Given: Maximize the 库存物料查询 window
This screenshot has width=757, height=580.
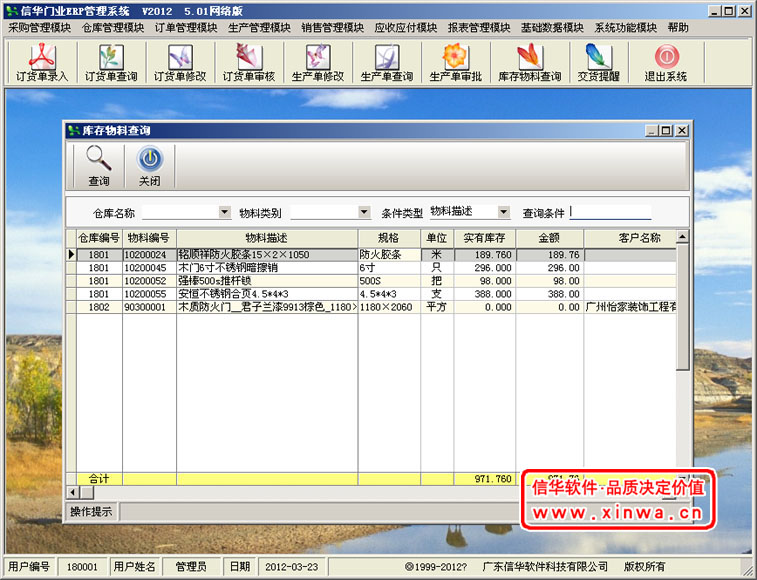Looking at the screenshot, I should [x=667, y=130].
